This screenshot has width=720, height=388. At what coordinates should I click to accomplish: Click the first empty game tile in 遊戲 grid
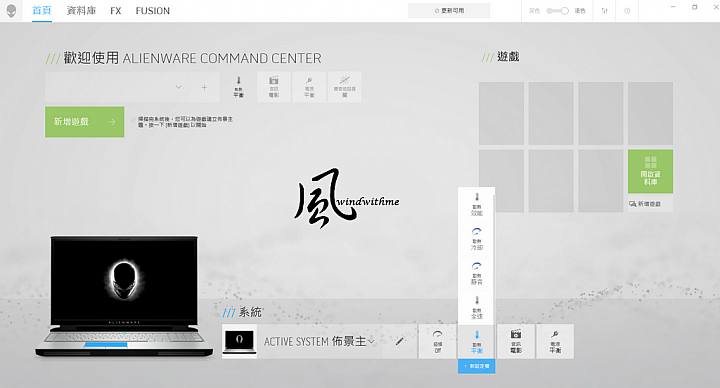pyautogui.click(x=501, y=113)
